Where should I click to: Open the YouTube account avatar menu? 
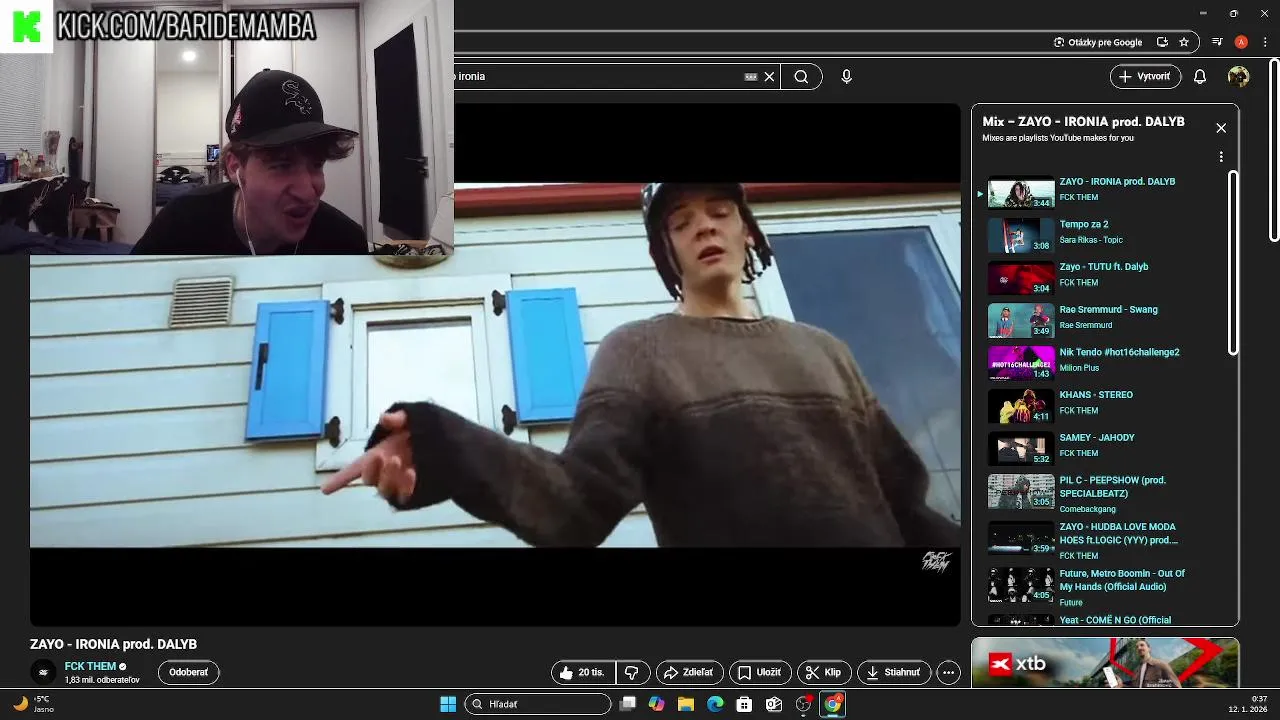click(1238, 76)
